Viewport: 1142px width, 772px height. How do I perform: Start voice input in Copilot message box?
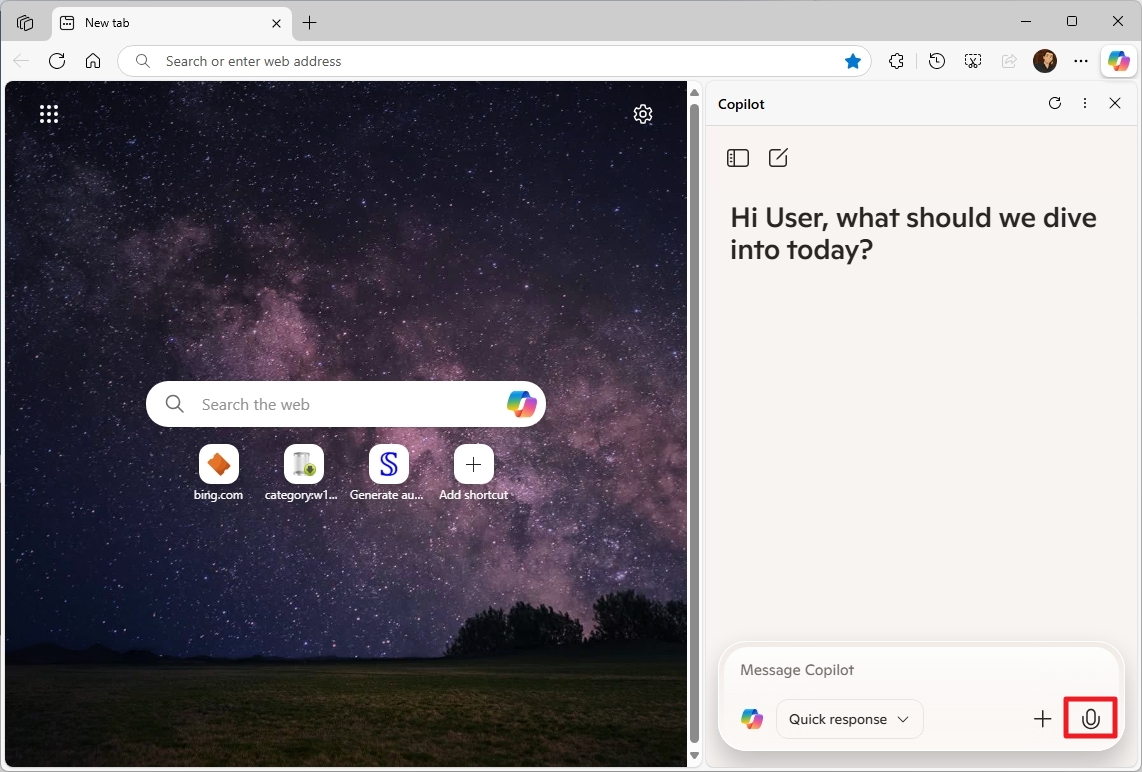[1090, 718]
